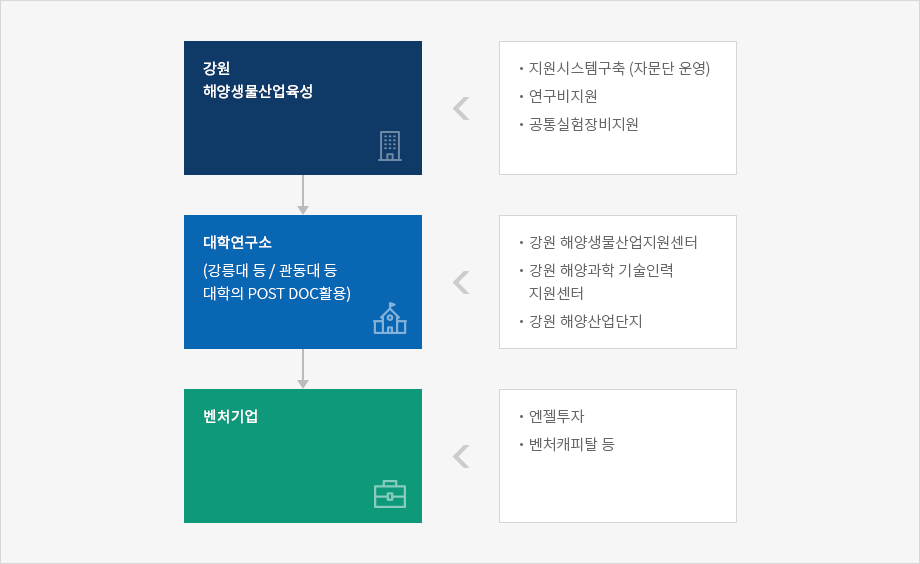Click the left chevron beside 강원 해양생물산업육성 box
This screenshot has height=564, width=920.
tap(461, 108)
